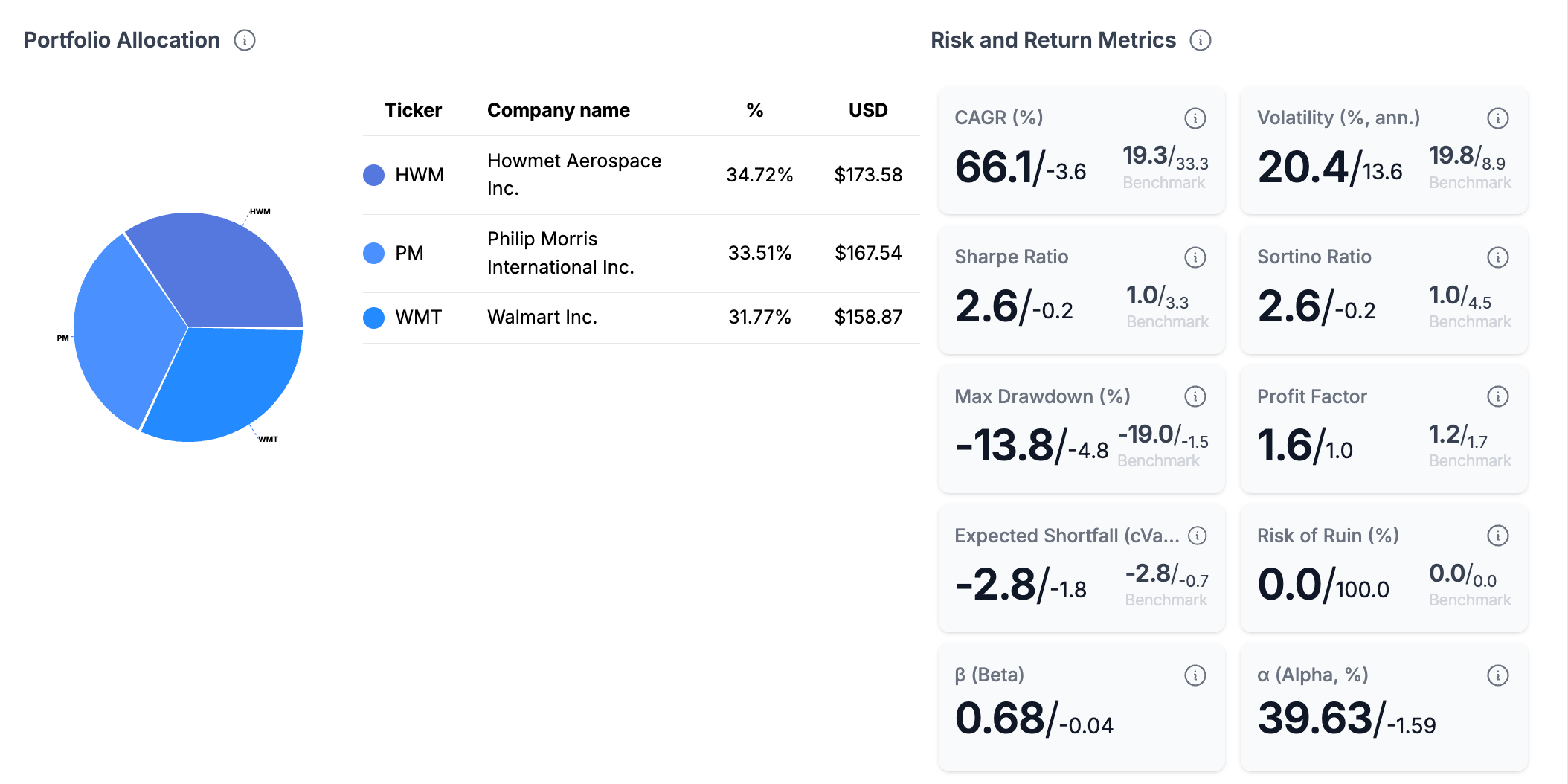Click the Profit Factor info icon
Image resolution: width=1568 pixels, height=784 pixels.
point(1497,396)
